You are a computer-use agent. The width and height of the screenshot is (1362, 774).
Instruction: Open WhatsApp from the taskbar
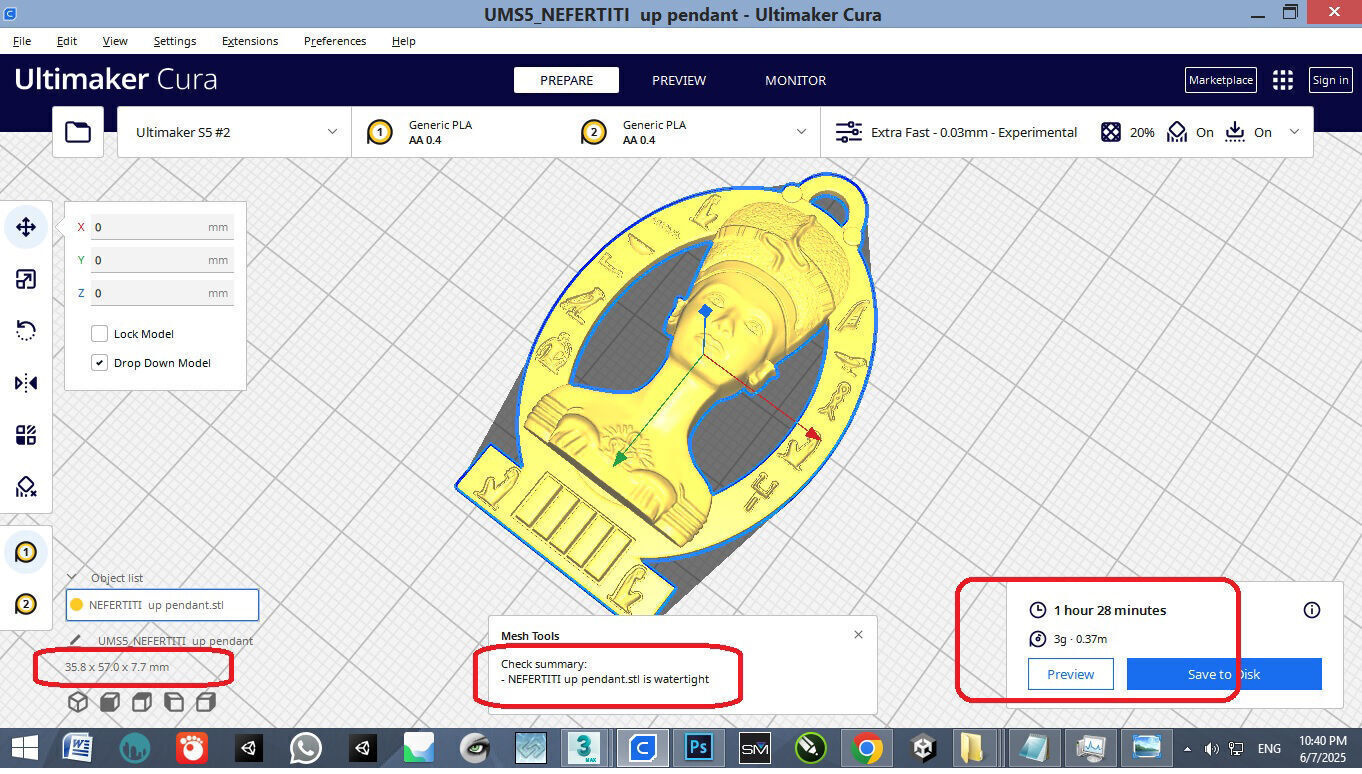click(305, 748)
